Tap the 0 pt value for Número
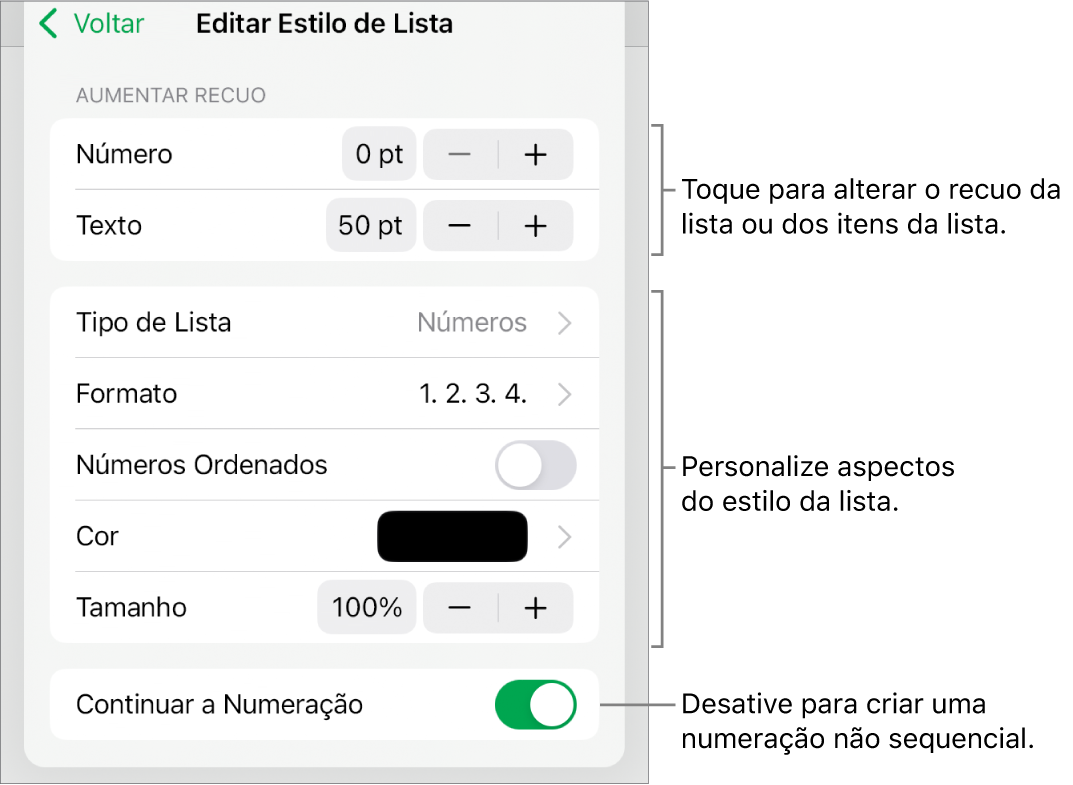Screen dimensions: 1073x785 point(378,154)
